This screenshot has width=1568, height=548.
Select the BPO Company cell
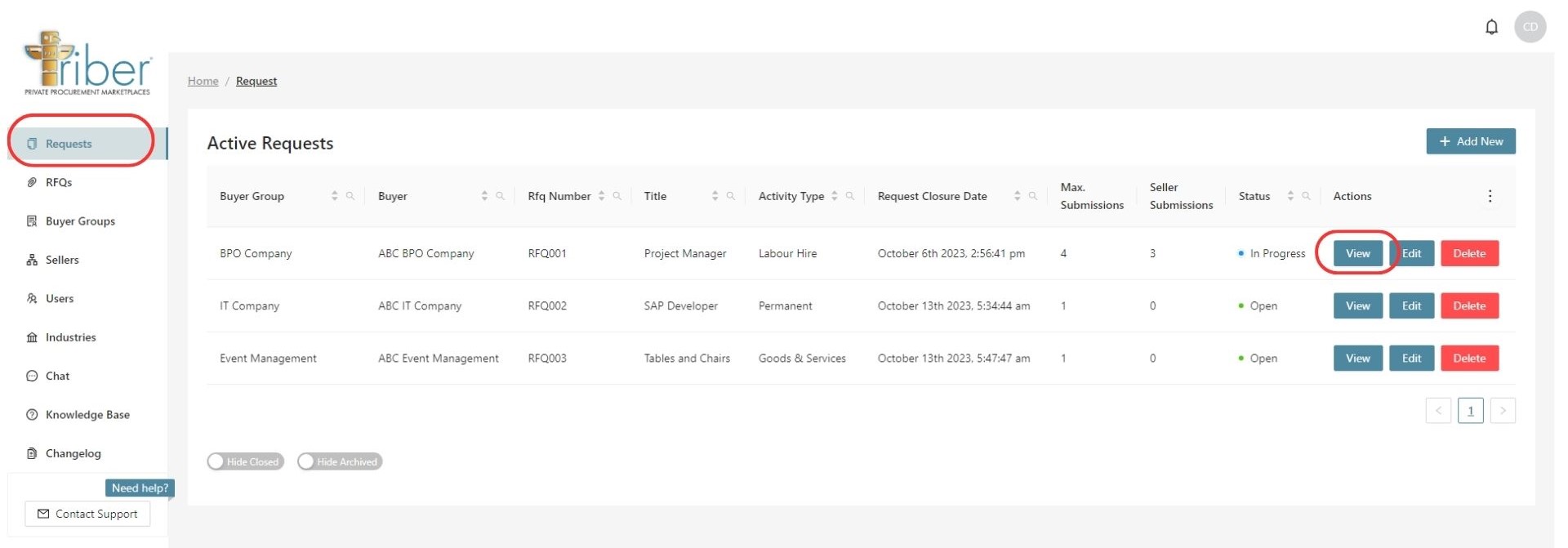coord(256,253)
